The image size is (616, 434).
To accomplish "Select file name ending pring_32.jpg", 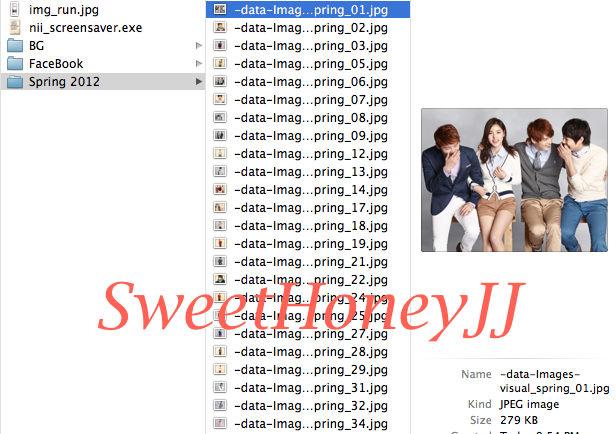I will coord(311,406).
